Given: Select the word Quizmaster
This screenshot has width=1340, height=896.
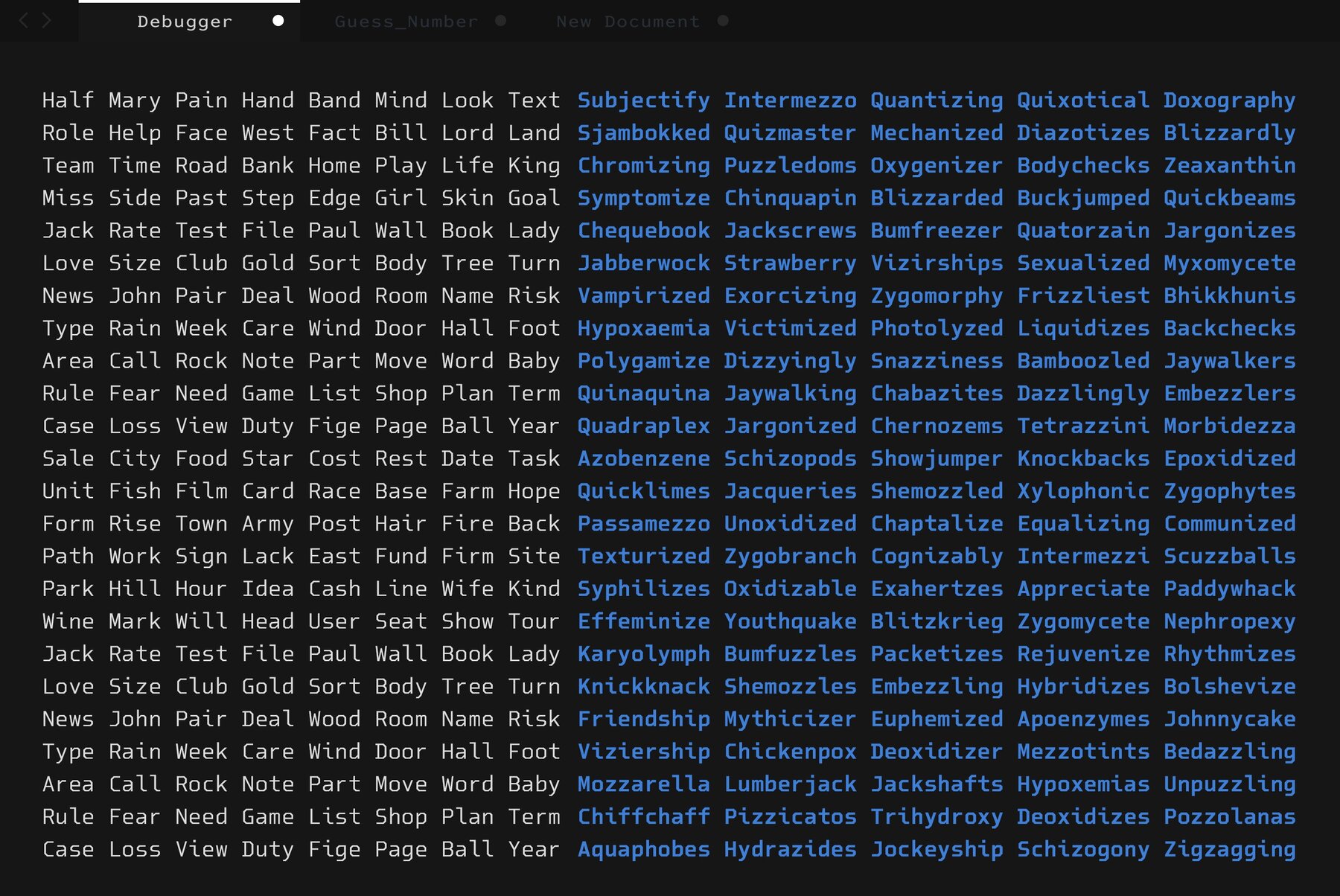Looking at the screenshot, I should click(790, 132).
